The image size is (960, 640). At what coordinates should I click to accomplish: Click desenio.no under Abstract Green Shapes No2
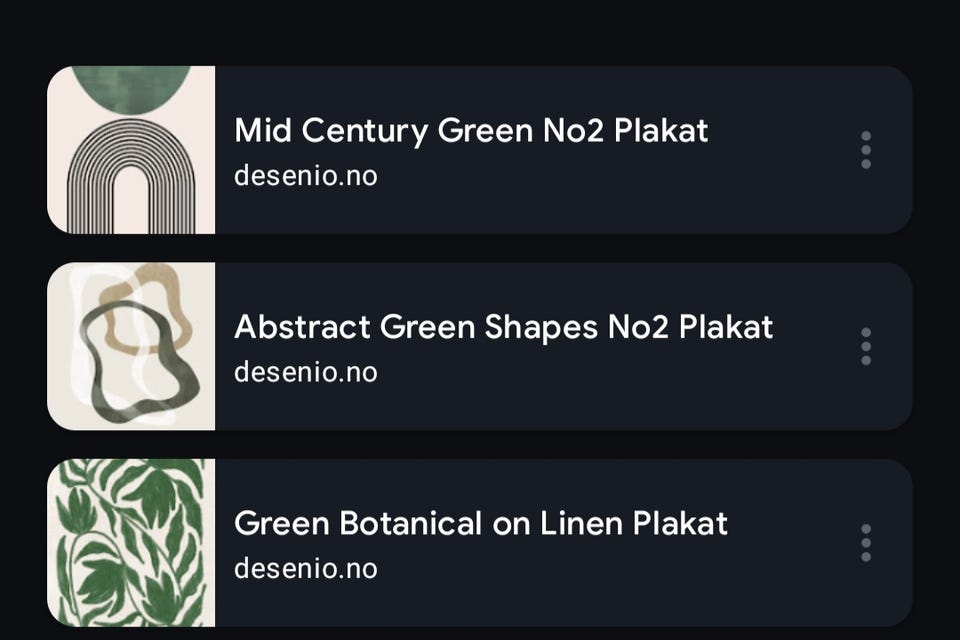click(305, 372)
